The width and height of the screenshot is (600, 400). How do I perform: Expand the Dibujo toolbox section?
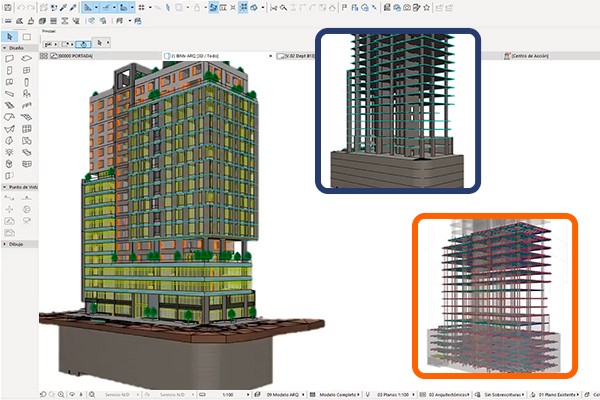click(5, 244)
